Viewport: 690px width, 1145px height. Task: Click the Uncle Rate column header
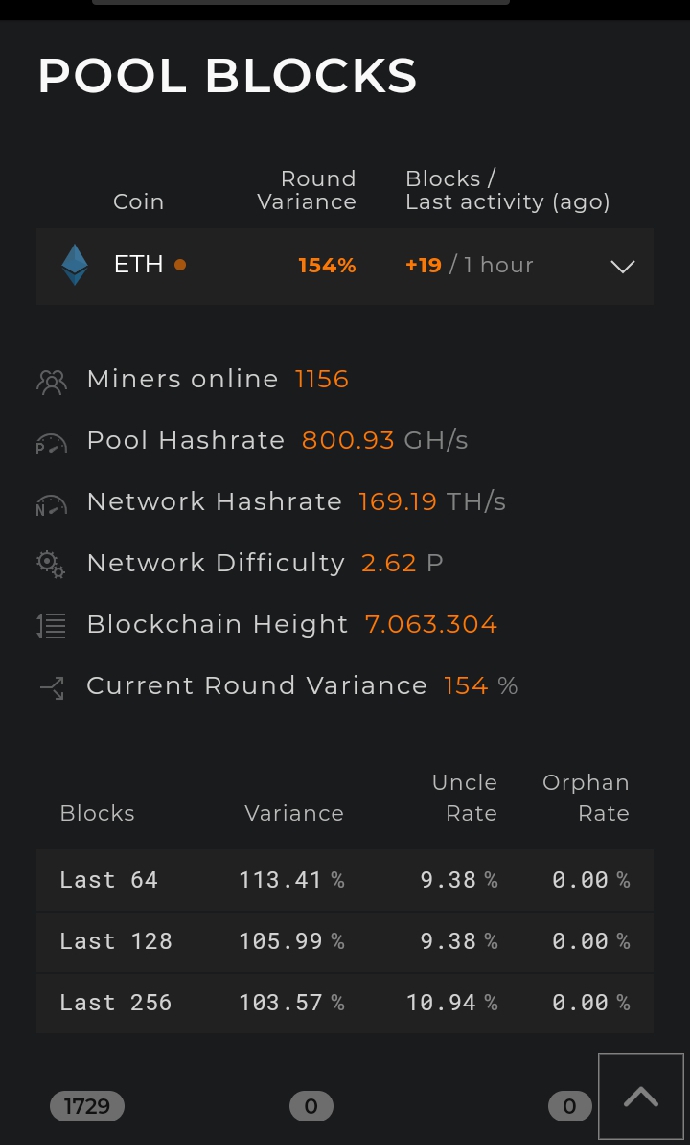pyautogui.click(x=464, y=797)
